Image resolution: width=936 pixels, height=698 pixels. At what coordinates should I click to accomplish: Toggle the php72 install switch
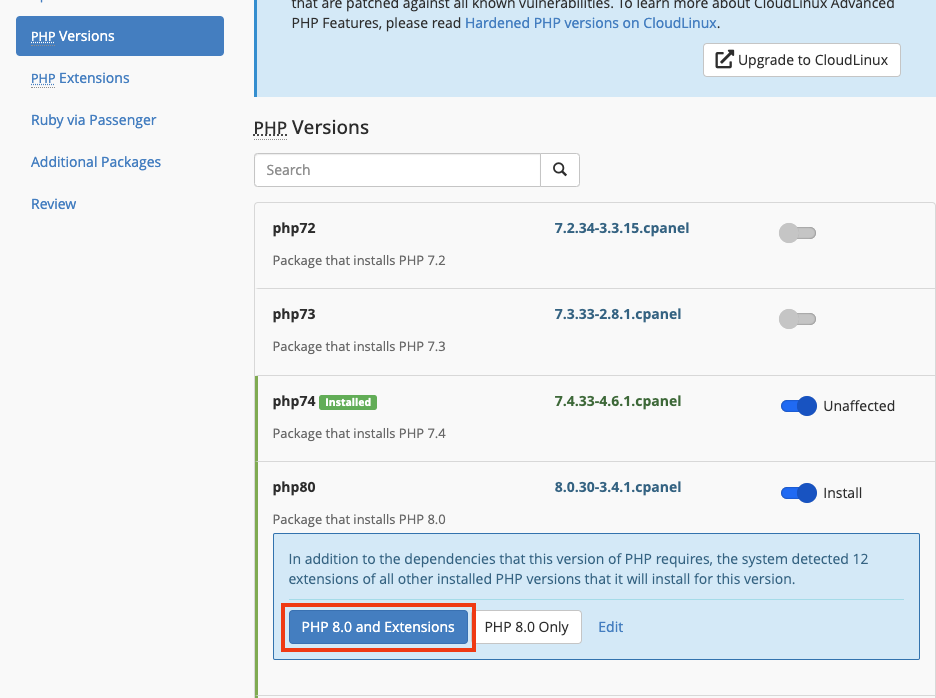[798, 233]
